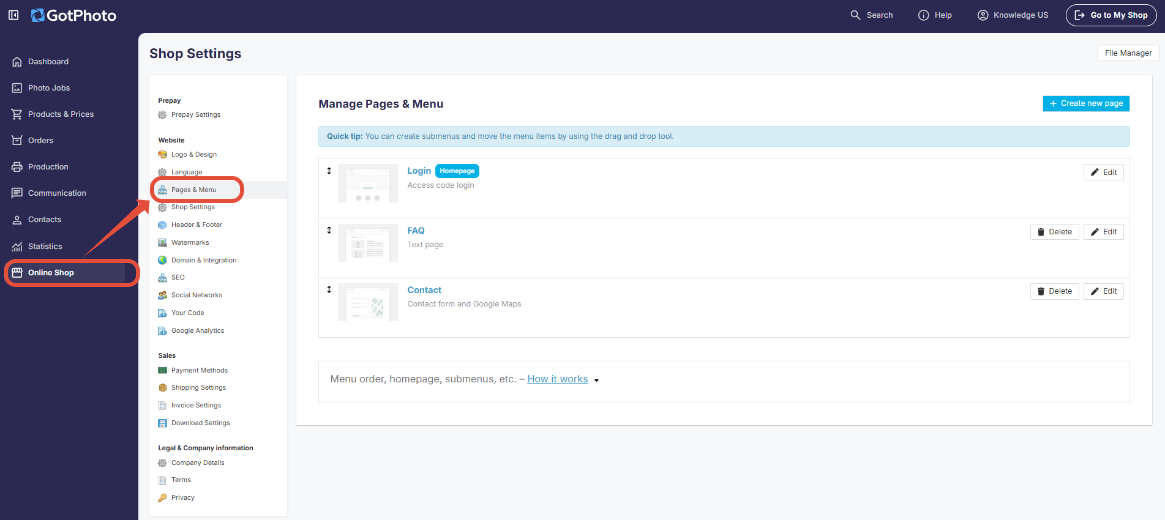1165x520 pixels.
Task: Click the How it works link
Action: click(557, 379)
